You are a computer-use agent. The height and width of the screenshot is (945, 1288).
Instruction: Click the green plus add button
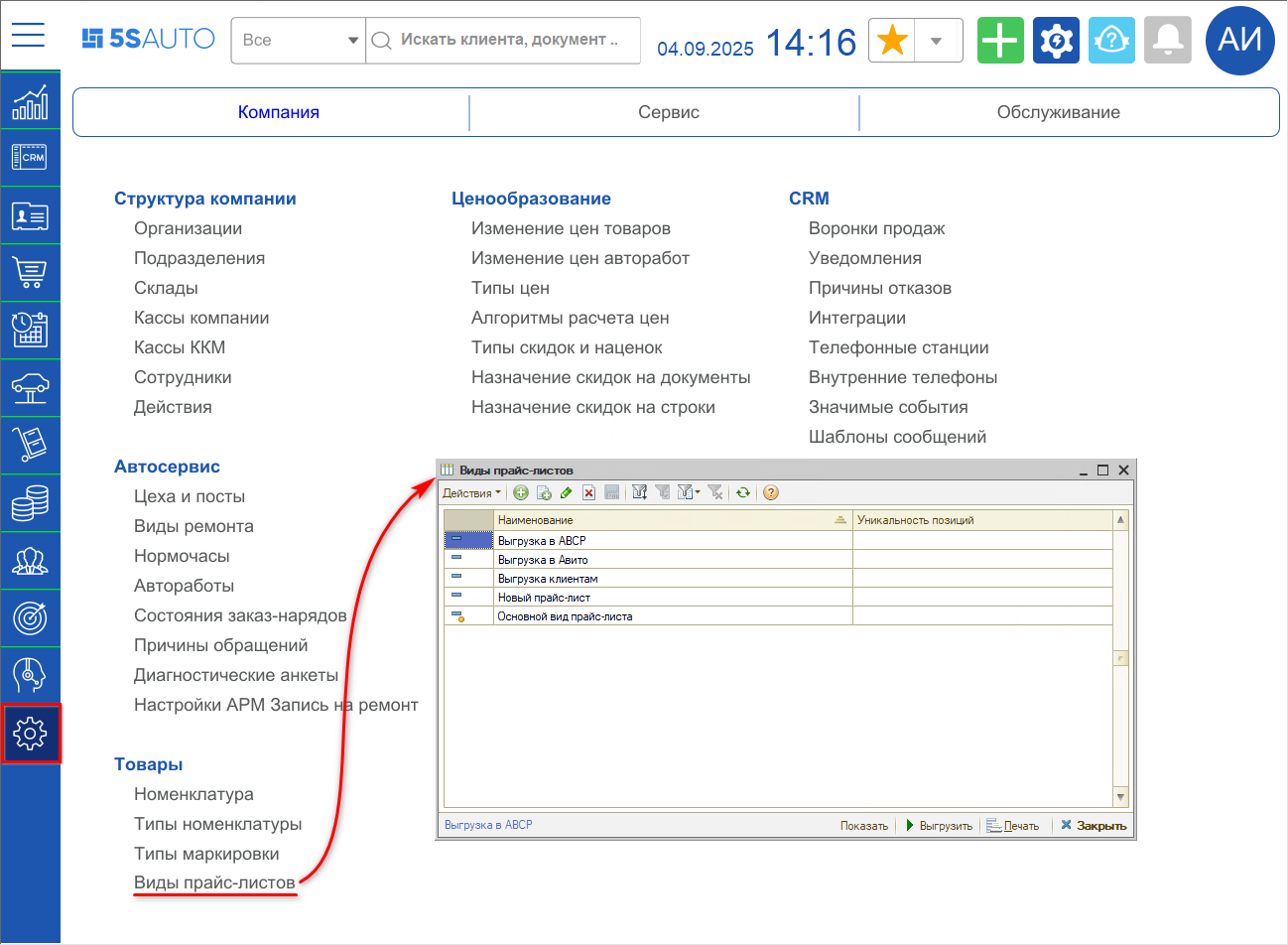click(1000, 41)
